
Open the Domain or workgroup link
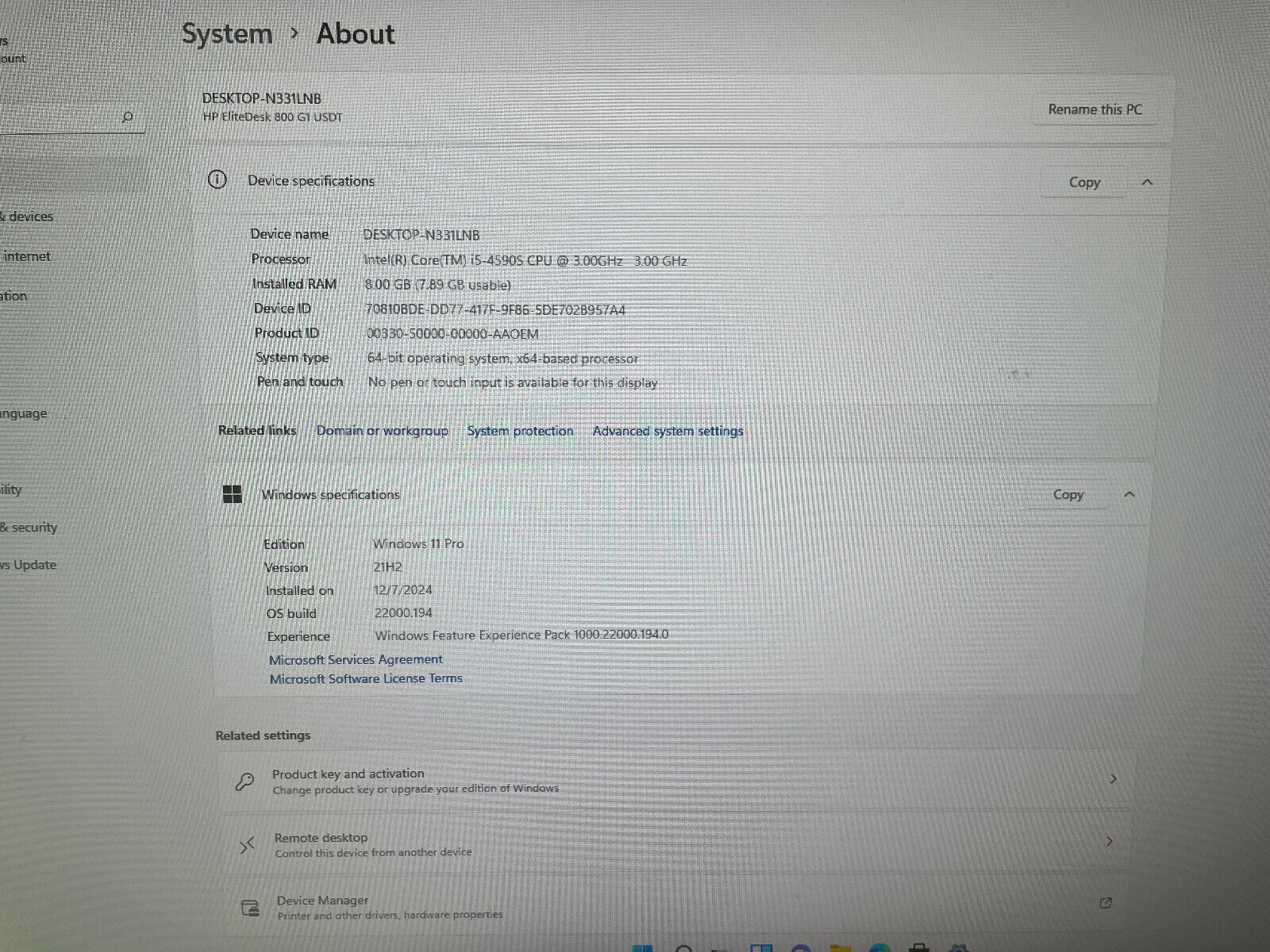pos(382,431)
